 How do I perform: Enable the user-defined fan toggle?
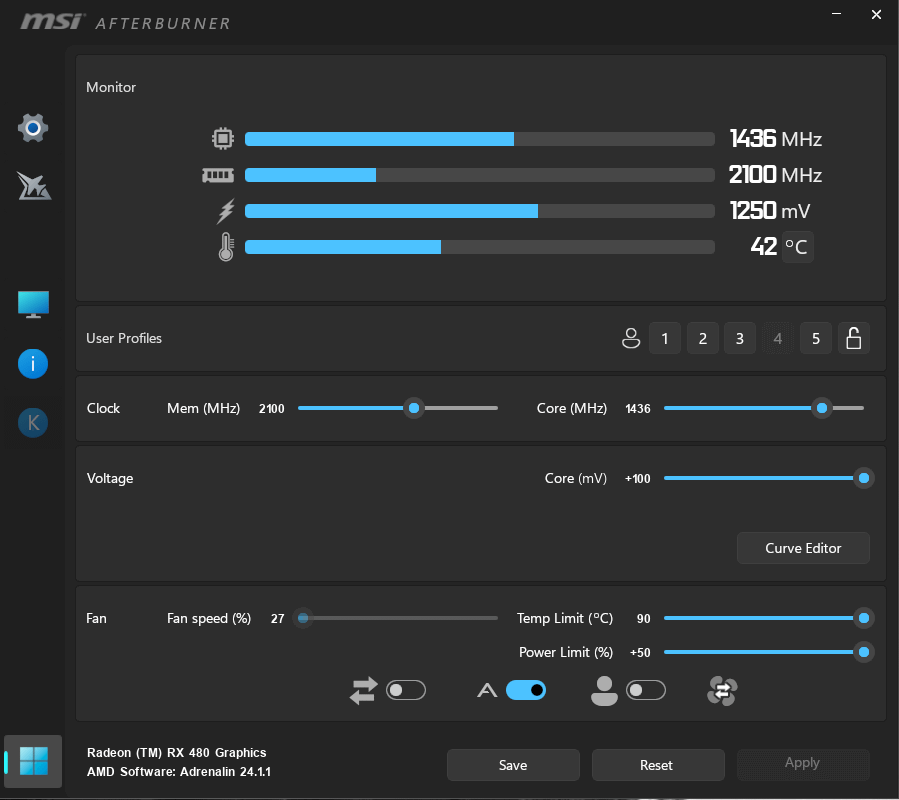tap(646, 690)
